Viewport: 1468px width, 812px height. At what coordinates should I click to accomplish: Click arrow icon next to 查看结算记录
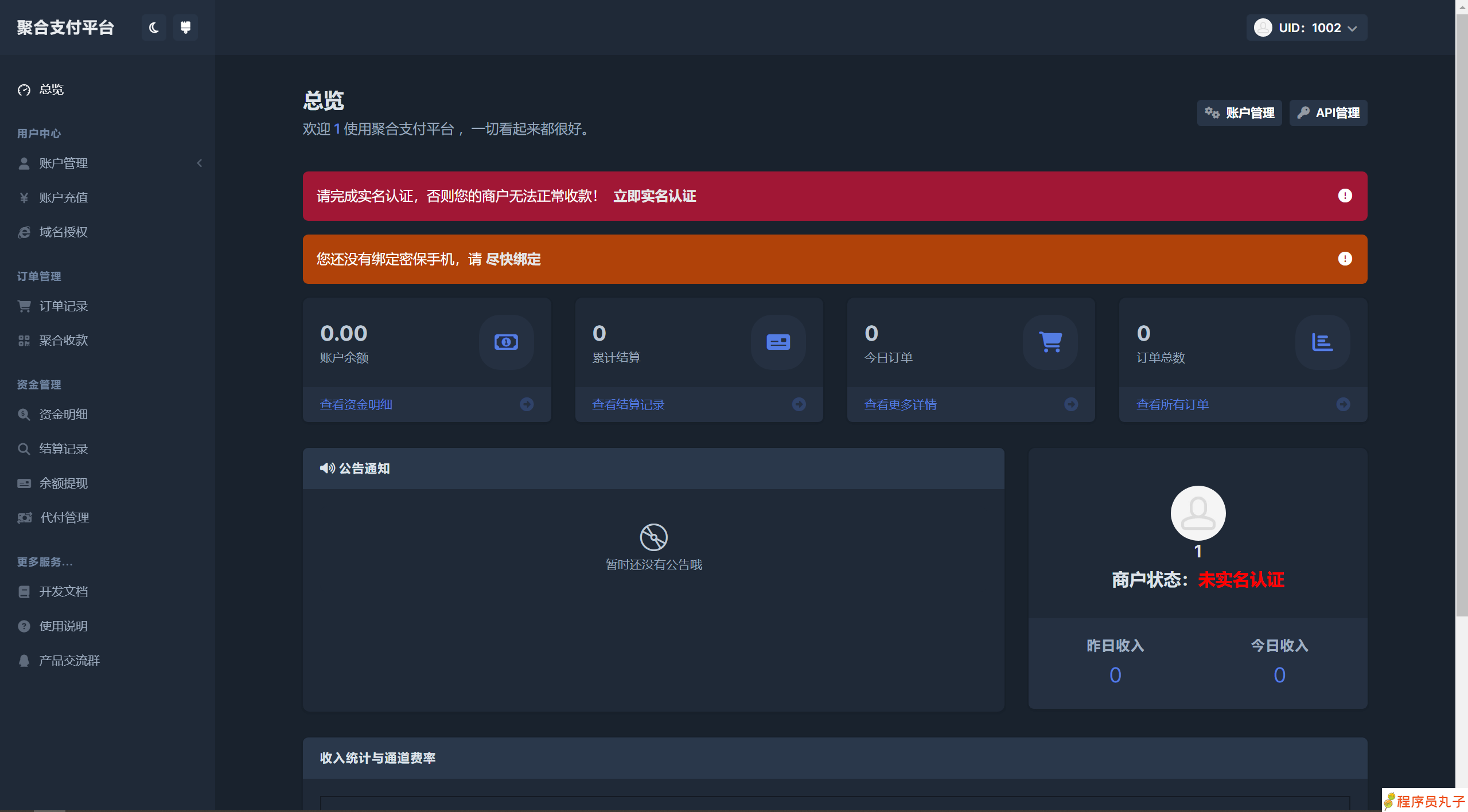coord(799,404)
